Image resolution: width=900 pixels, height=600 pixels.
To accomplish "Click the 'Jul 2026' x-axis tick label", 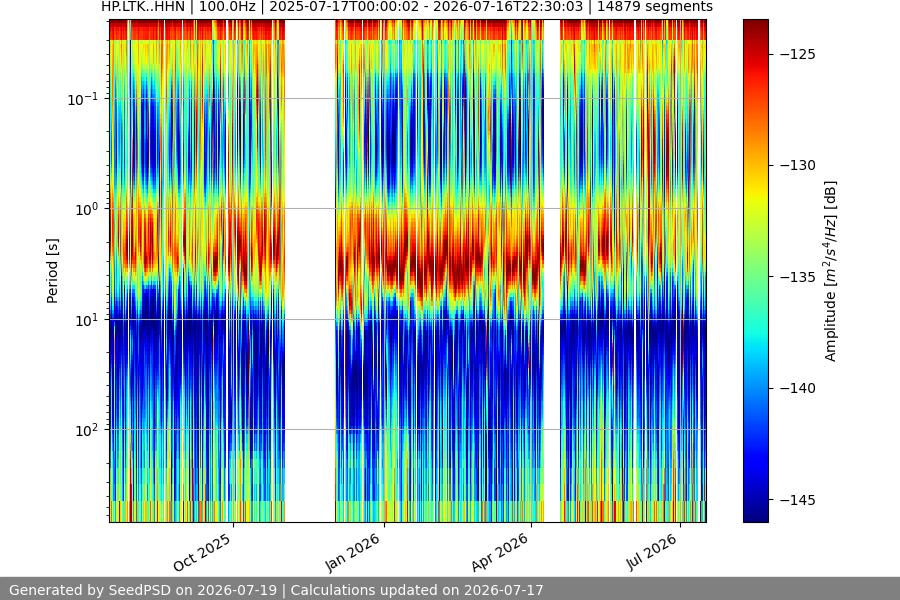I will [x=652, y=552].
